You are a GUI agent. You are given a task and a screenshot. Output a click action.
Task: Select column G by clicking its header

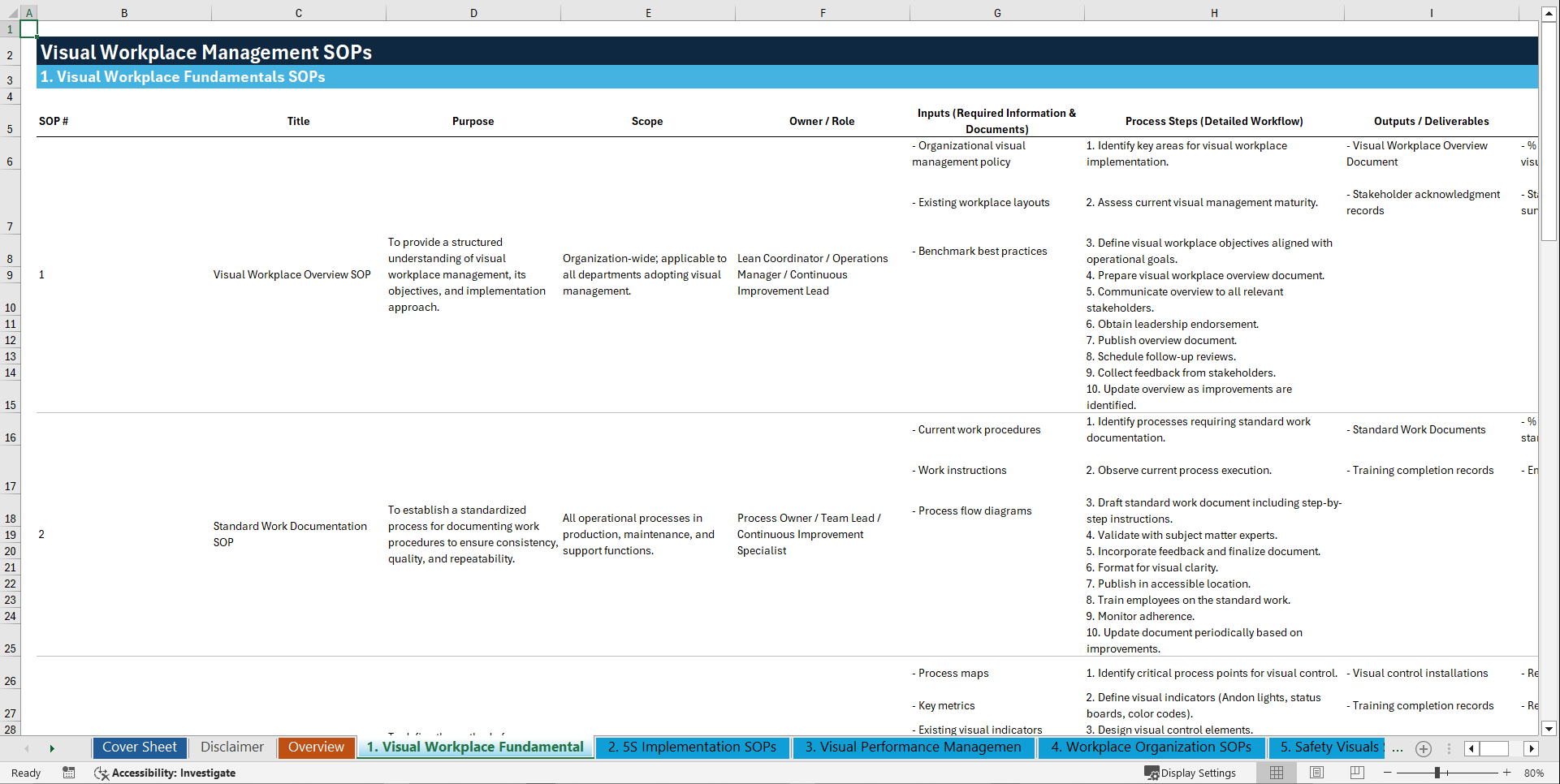[x=996, y=12]
